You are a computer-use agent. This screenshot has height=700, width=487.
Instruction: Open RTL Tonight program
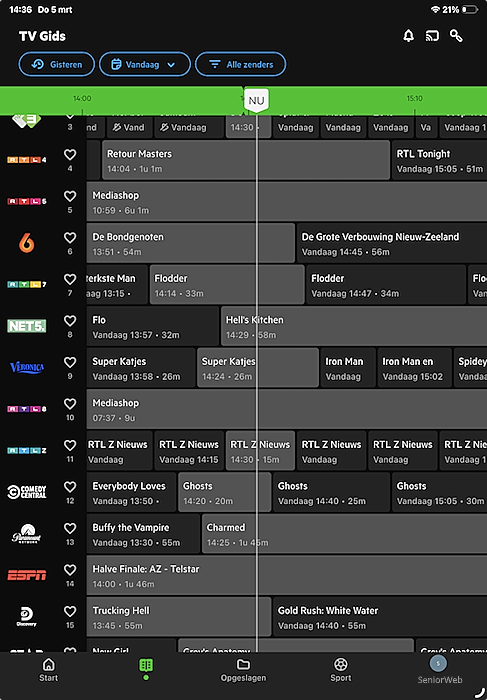(x=439, y=160)
